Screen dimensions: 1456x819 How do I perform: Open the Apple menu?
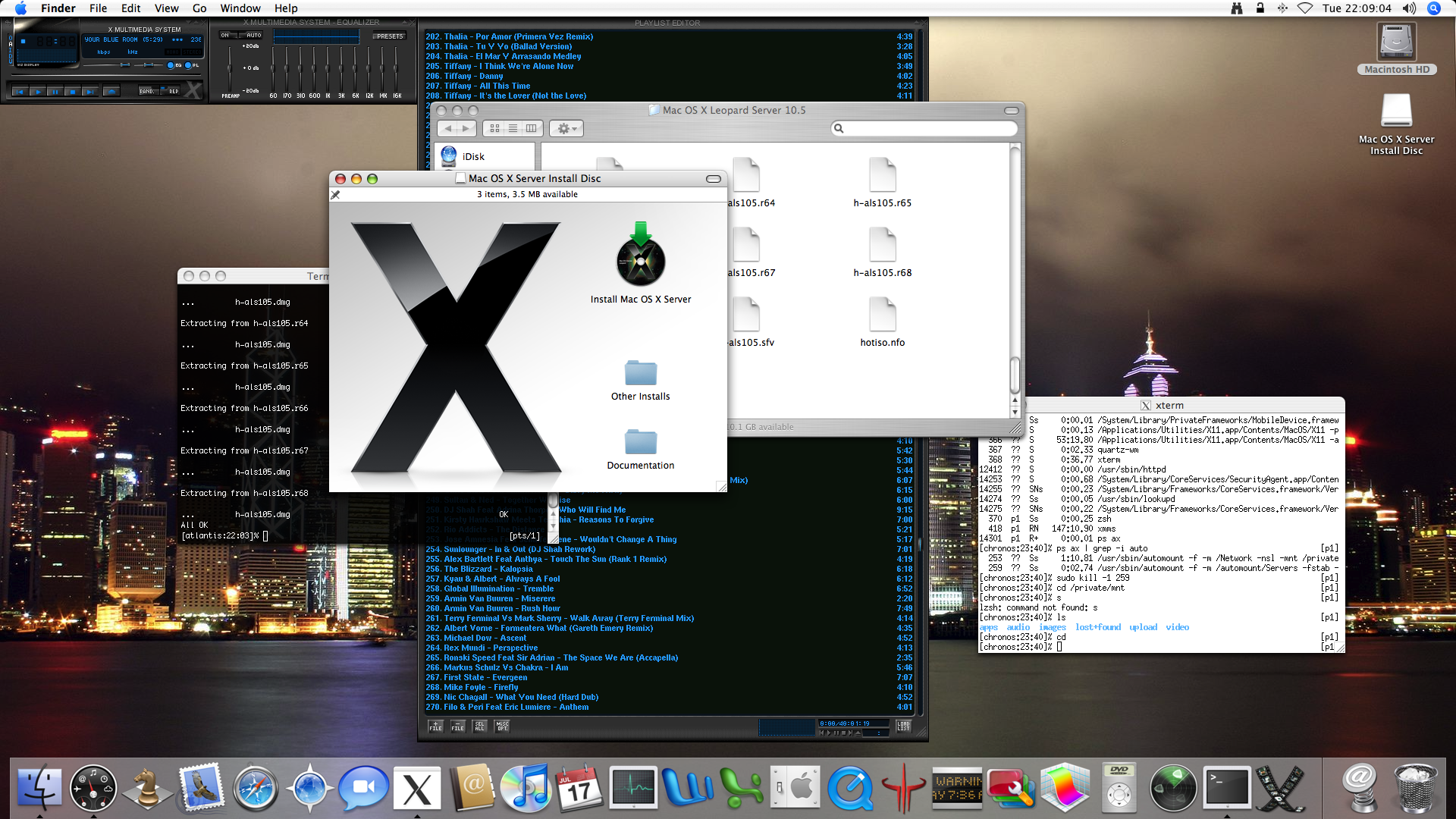20,8
